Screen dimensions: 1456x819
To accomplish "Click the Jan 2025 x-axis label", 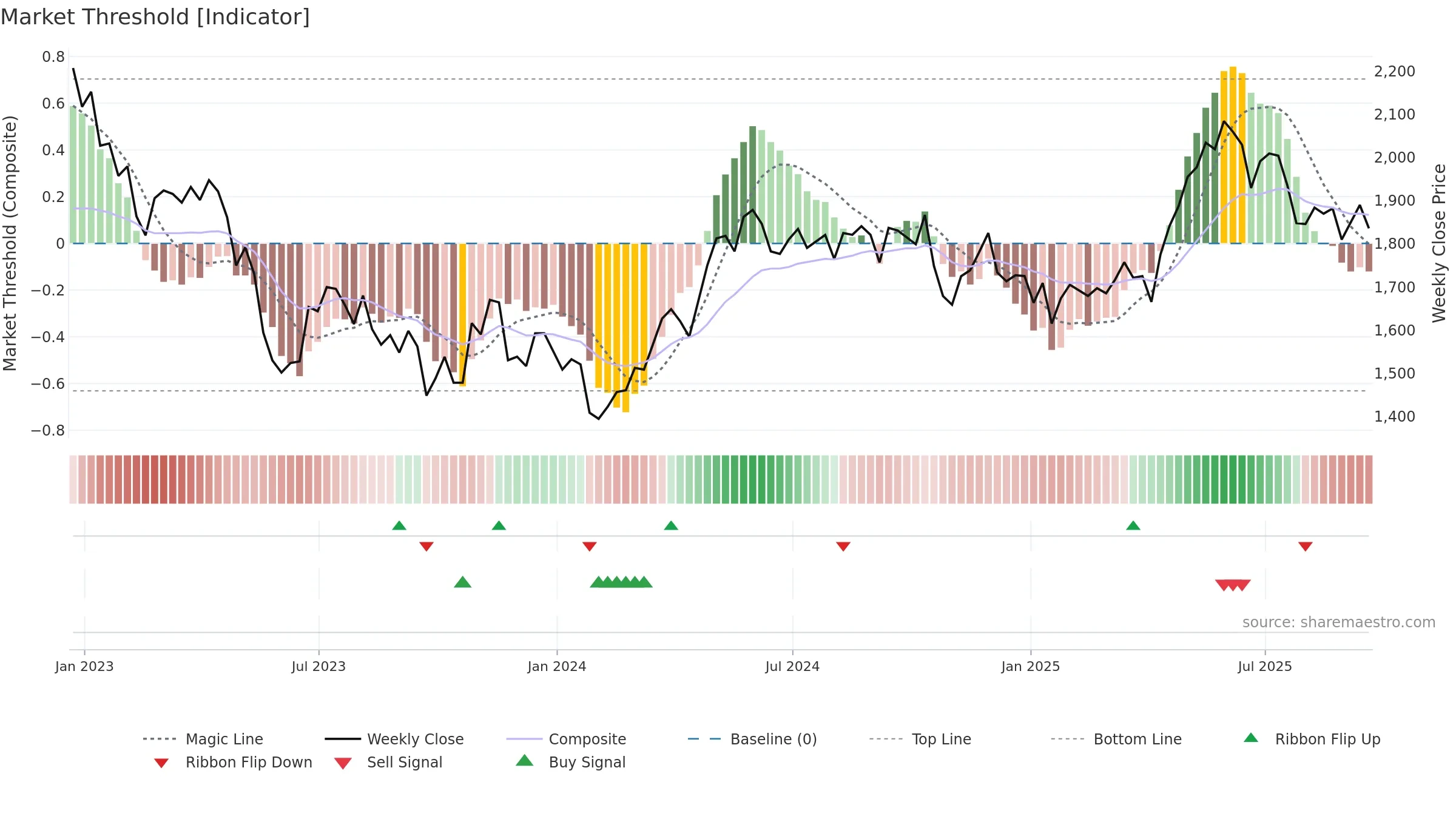I will click(1031, 667).
